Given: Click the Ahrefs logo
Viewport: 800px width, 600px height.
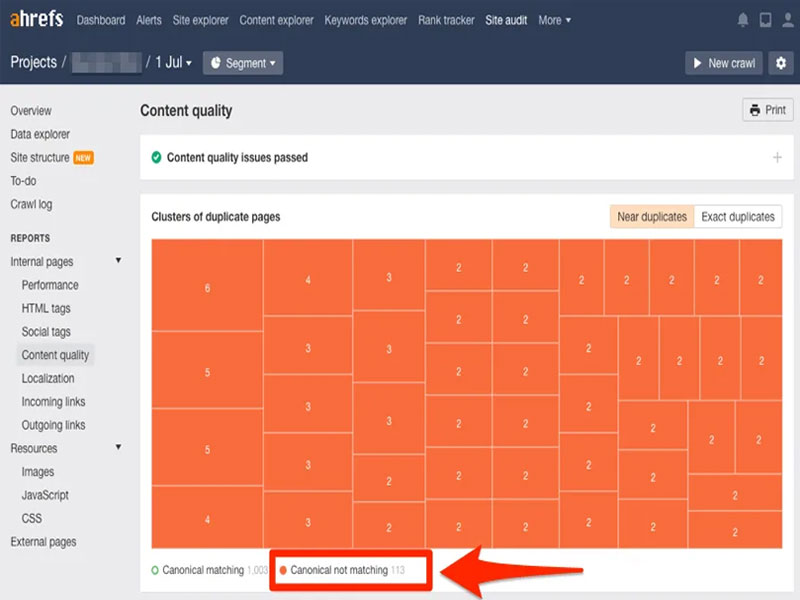Looking at the screenshot, I should (x=37, y=19).
